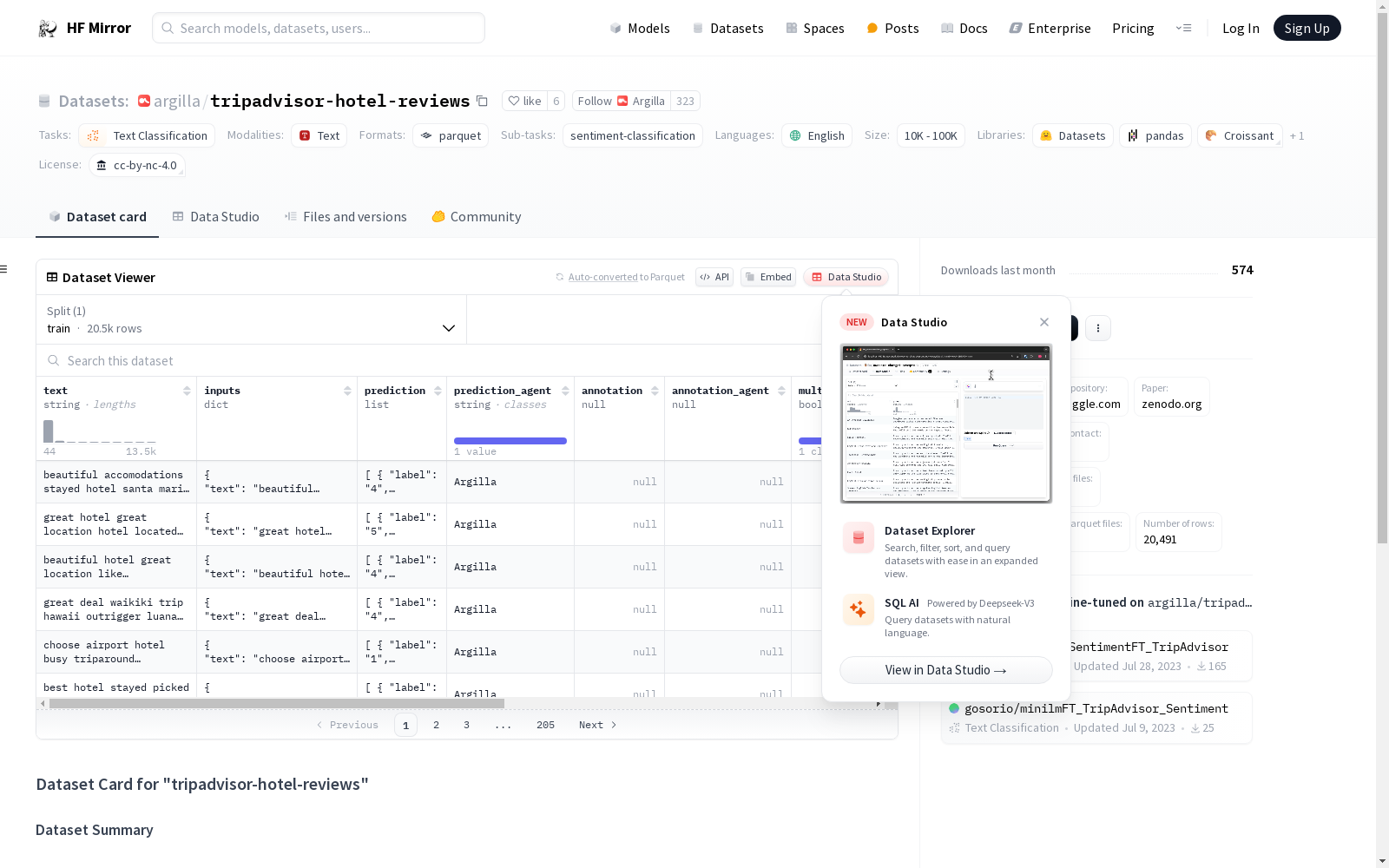Click the Dataset Viewer table icon
Image resolution: width=1389 pixels, height=868 pixels.
pyautogui.click(x=52, y=278)
